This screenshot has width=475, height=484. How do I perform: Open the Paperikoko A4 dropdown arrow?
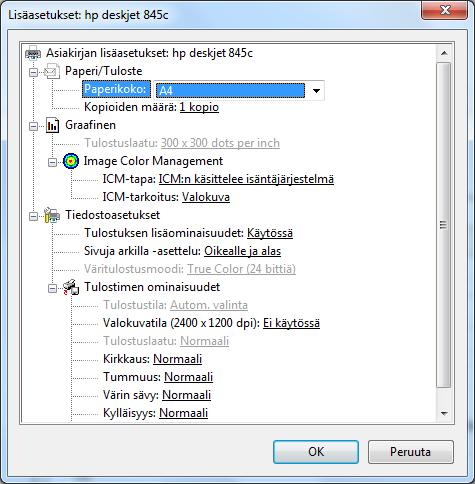[316, 90]
